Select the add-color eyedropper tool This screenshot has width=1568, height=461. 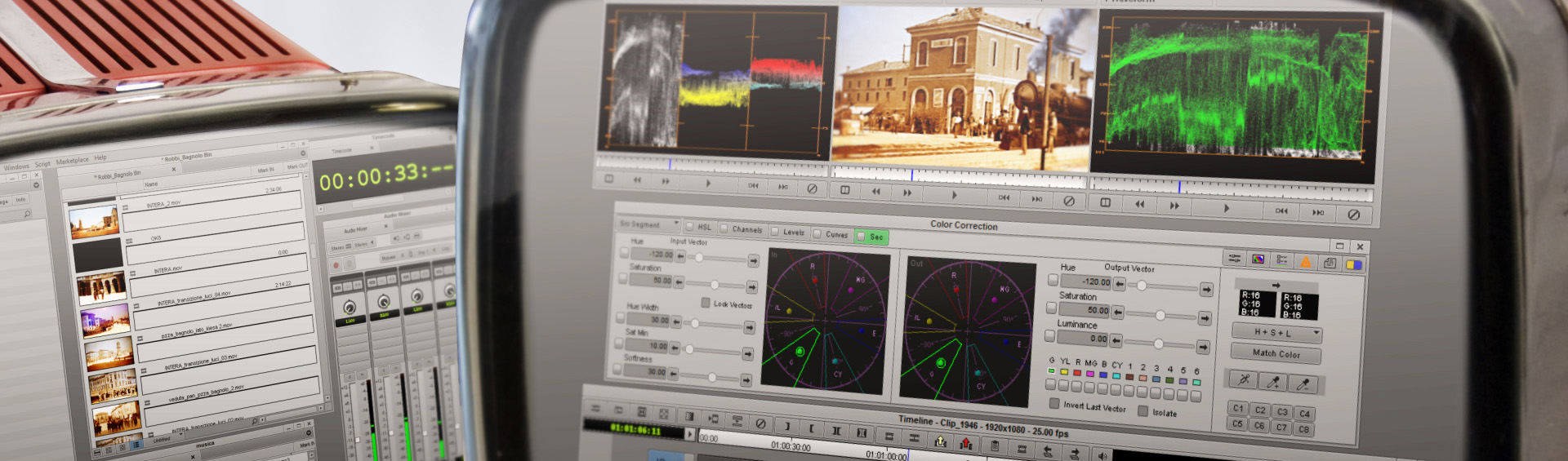(1272, 382)
